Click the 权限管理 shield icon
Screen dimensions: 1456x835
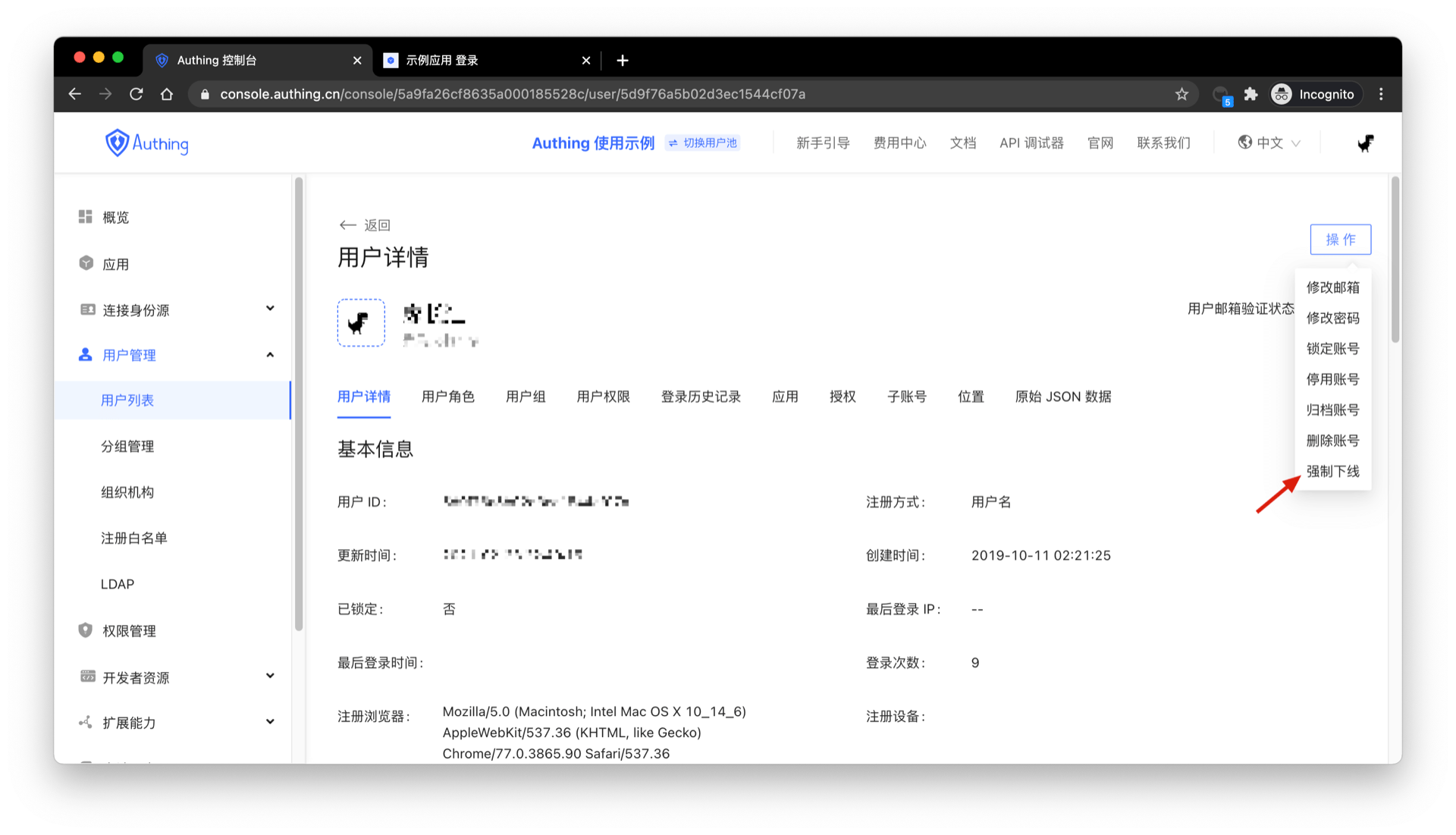click(x=85, y=630)
